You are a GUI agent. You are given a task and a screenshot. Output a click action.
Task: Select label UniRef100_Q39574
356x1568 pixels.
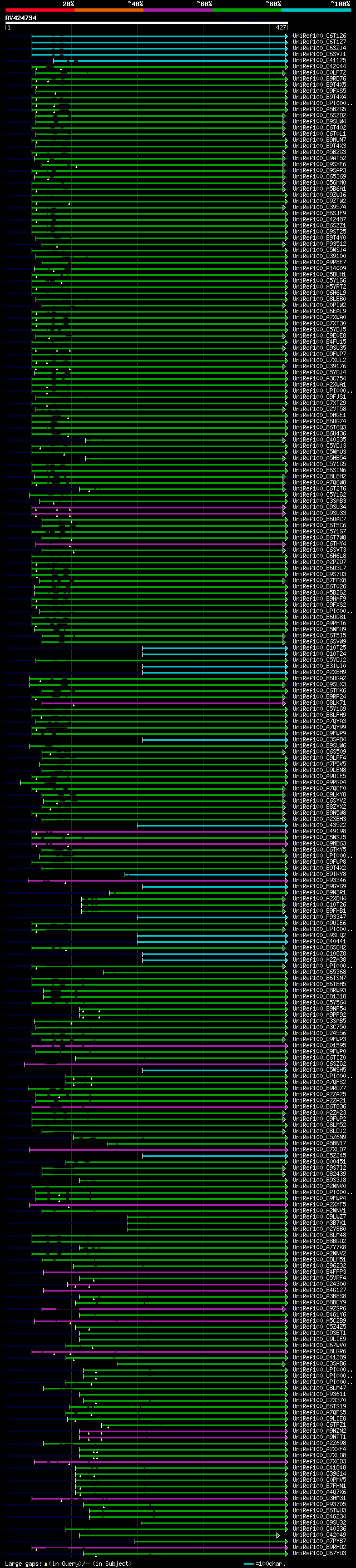click(x=319, y=207)
